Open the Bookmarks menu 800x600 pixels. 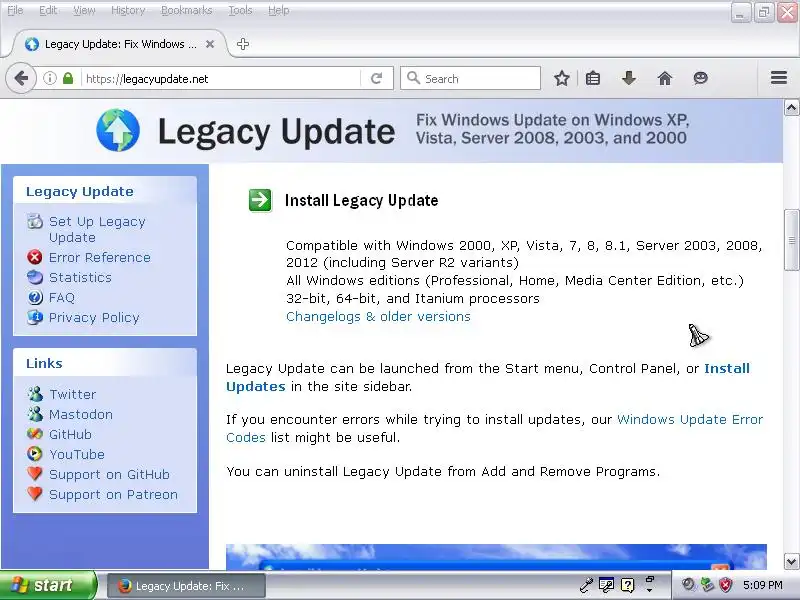[x=186, y=10]
